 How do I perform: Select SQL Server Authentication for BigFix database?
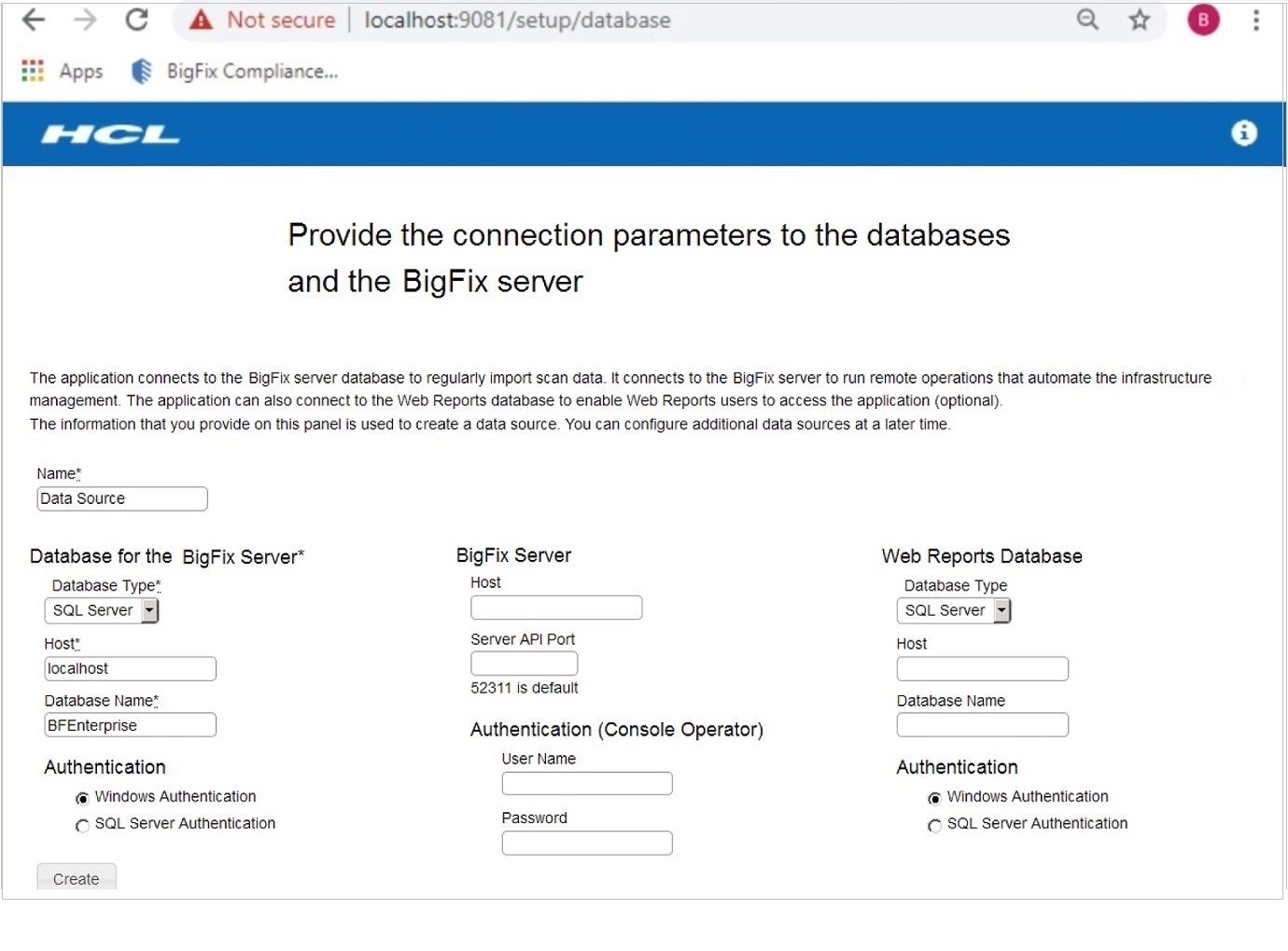click(x=83, y=825)
